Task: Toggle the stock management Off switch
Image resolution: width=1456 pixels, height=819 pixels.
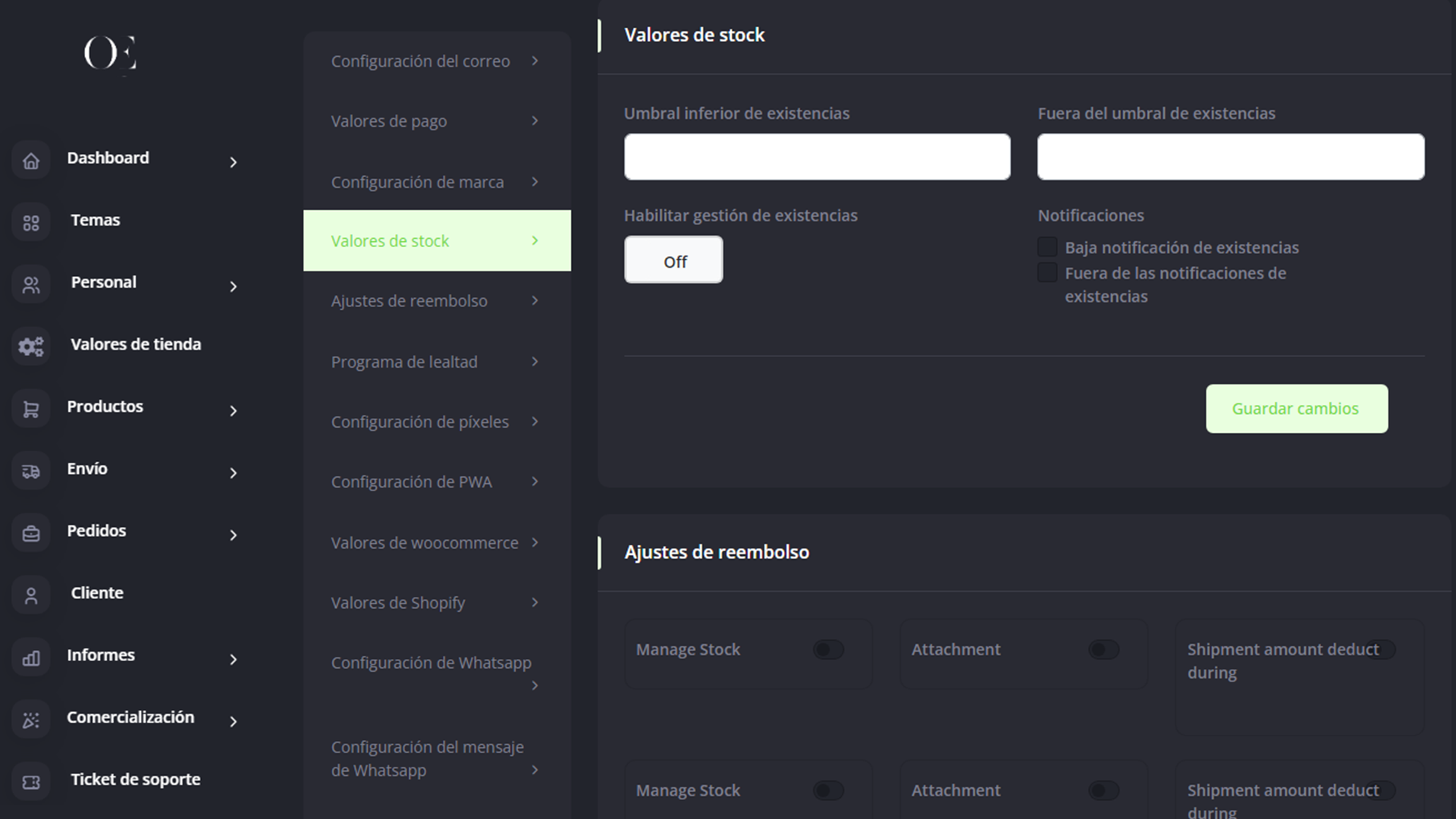Action: click(x=673, y=260)
